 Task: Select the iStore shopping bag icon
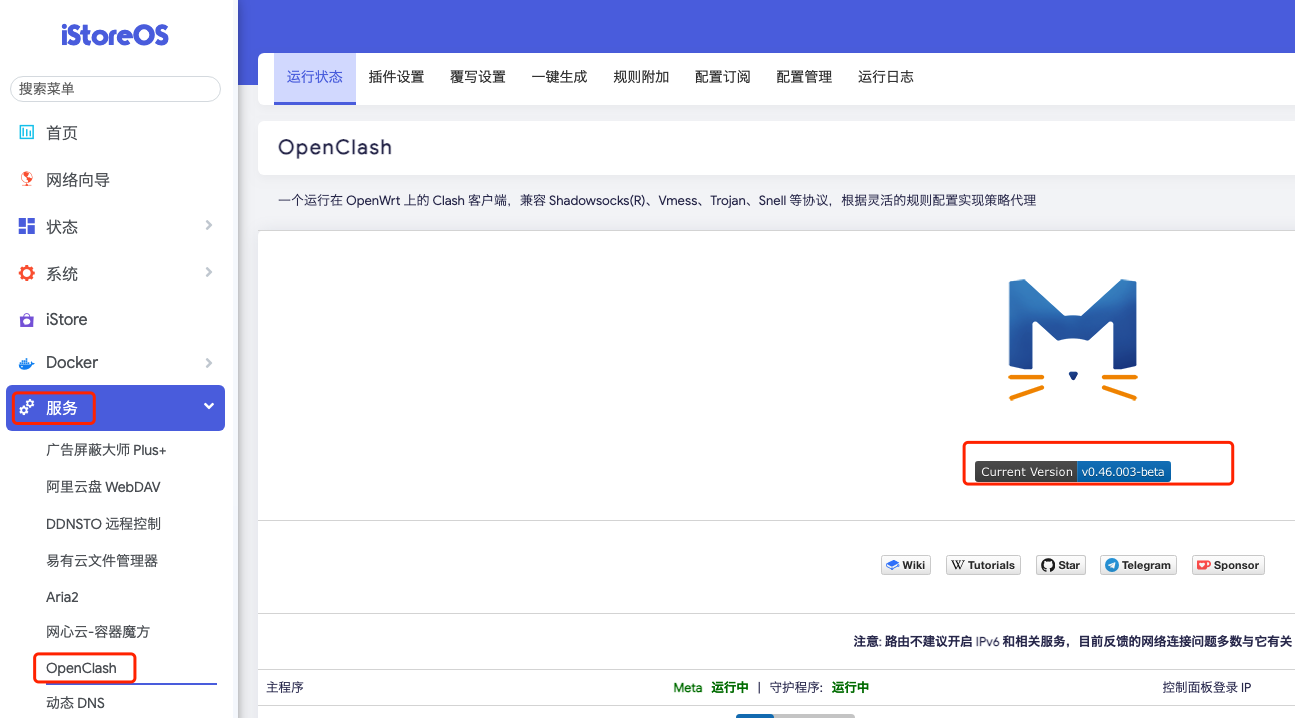coord(27,319)
